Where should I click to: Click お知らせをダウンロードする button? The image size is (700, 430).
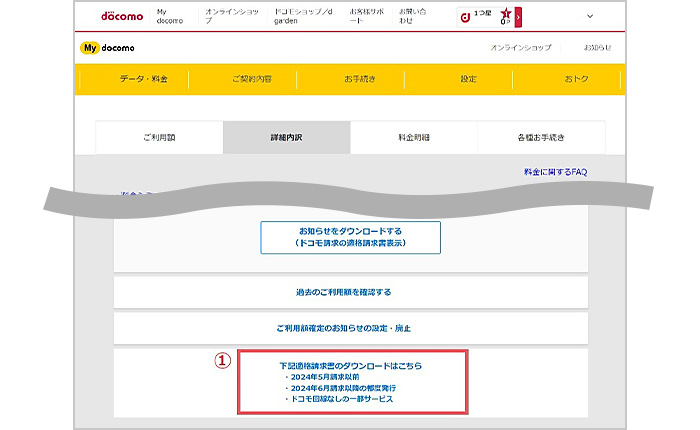350,238
